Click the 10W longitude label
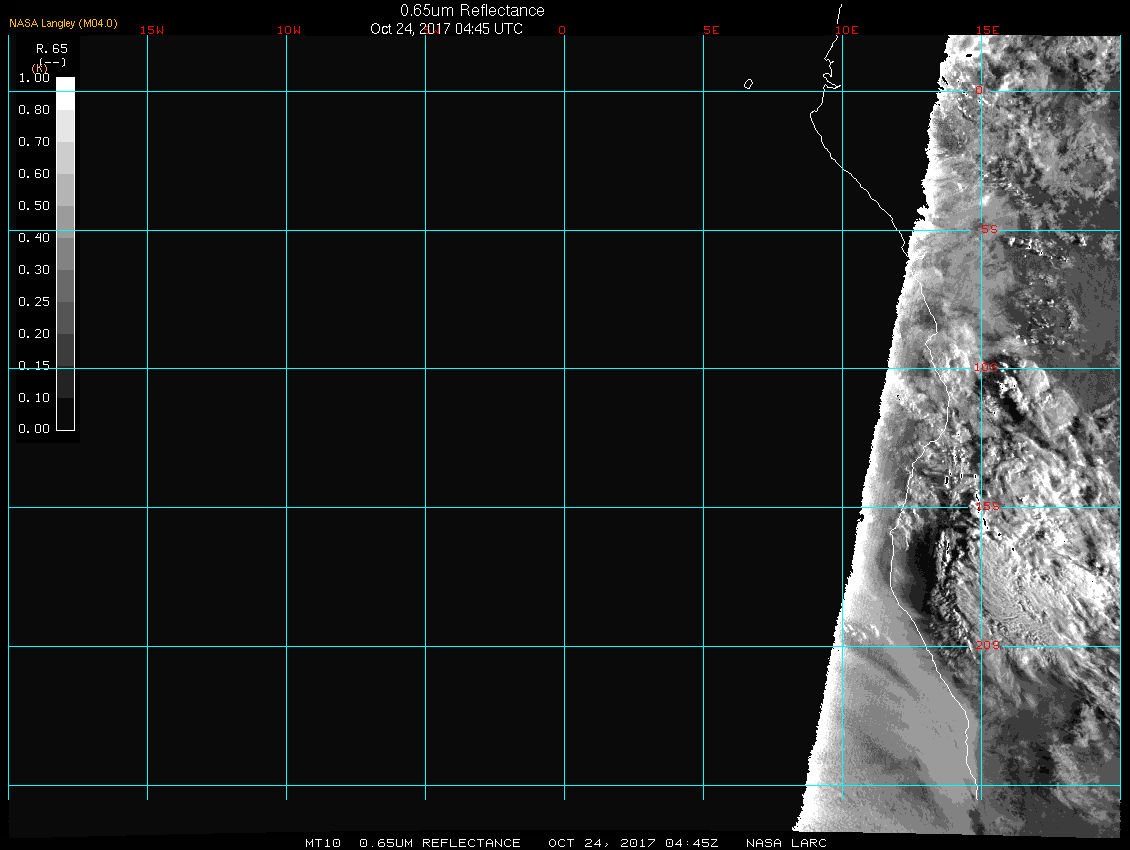Screen dimensions: 1130x850 point(289,30)
